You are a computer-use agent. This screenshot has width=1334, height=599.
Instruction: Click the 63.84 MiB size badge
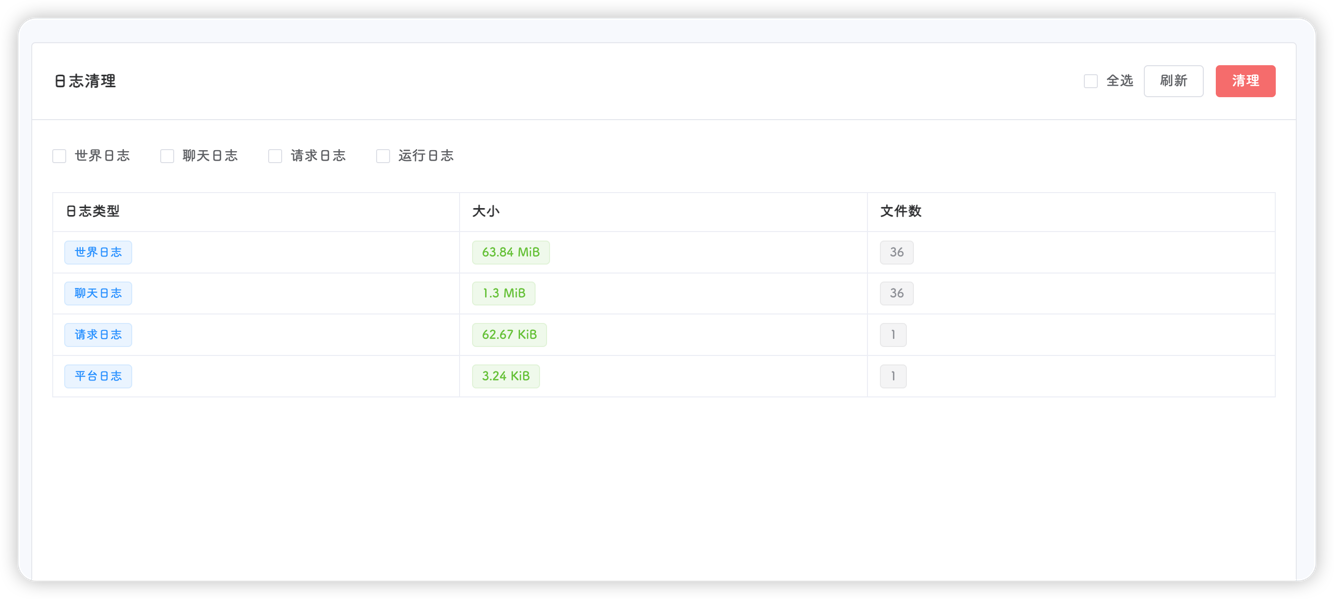tap(510, 252)
